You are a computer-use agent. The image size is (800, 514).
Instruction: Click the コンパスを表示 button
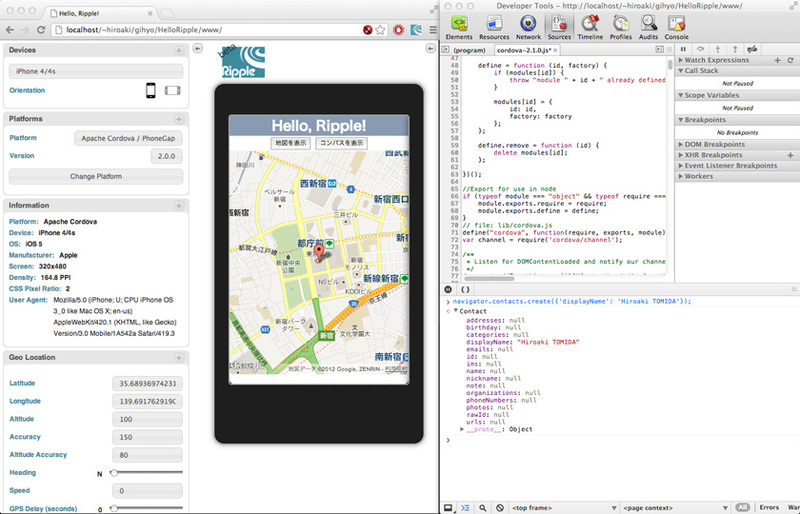pos(341,143)
